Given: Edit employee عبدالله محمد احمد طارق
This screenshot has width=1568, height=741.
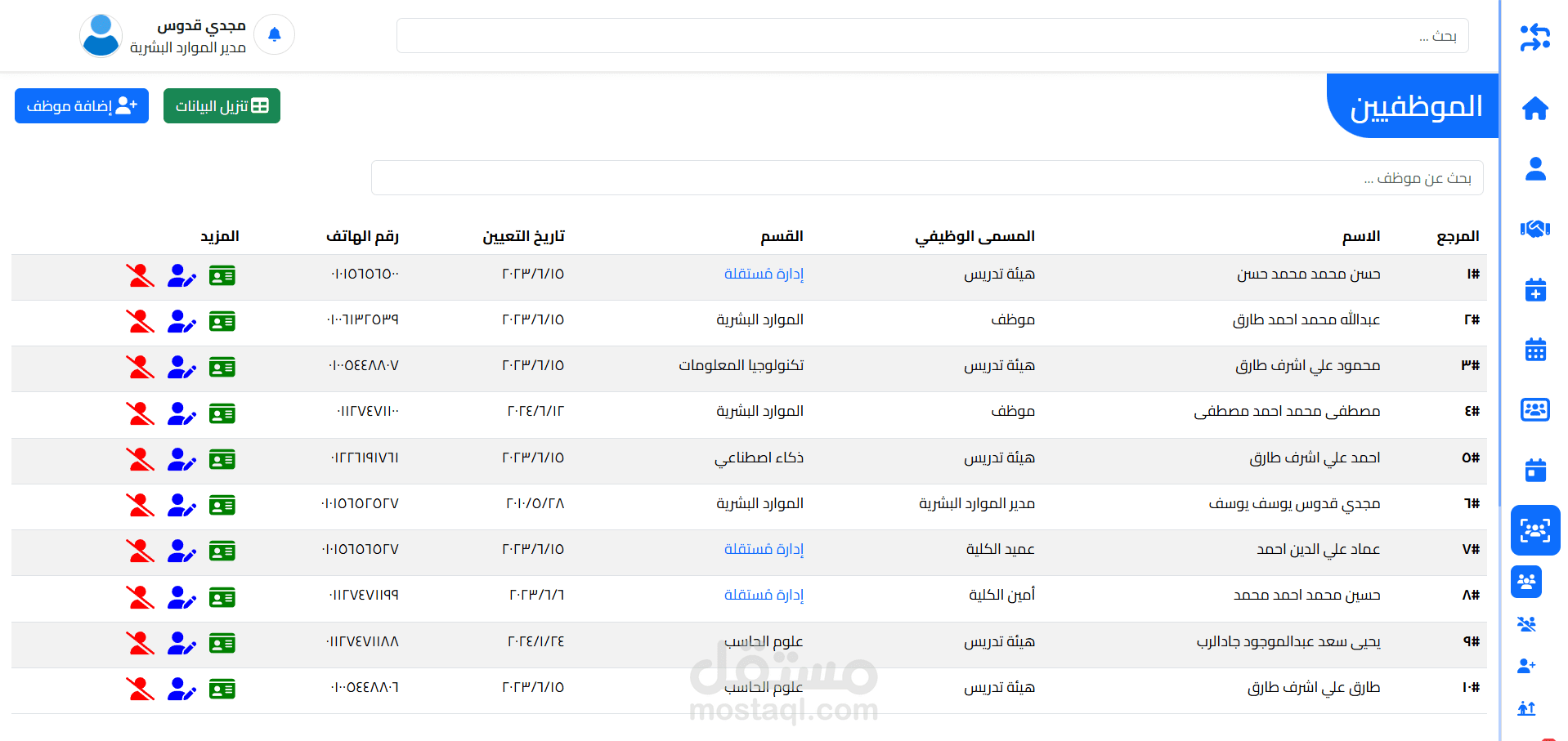Looking at the screenshot, I should coord(181,322).
